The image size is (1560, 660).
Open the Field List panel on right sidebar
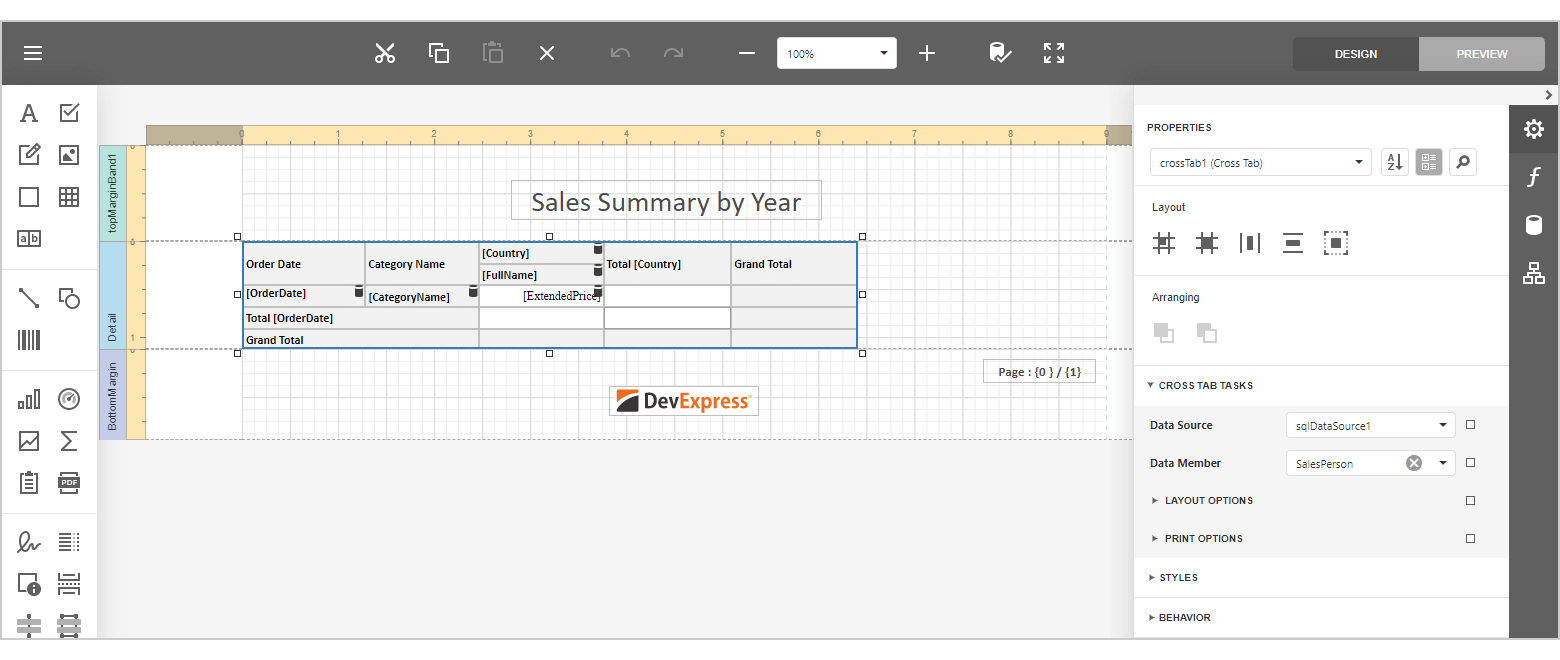(x=1533, y=225)
